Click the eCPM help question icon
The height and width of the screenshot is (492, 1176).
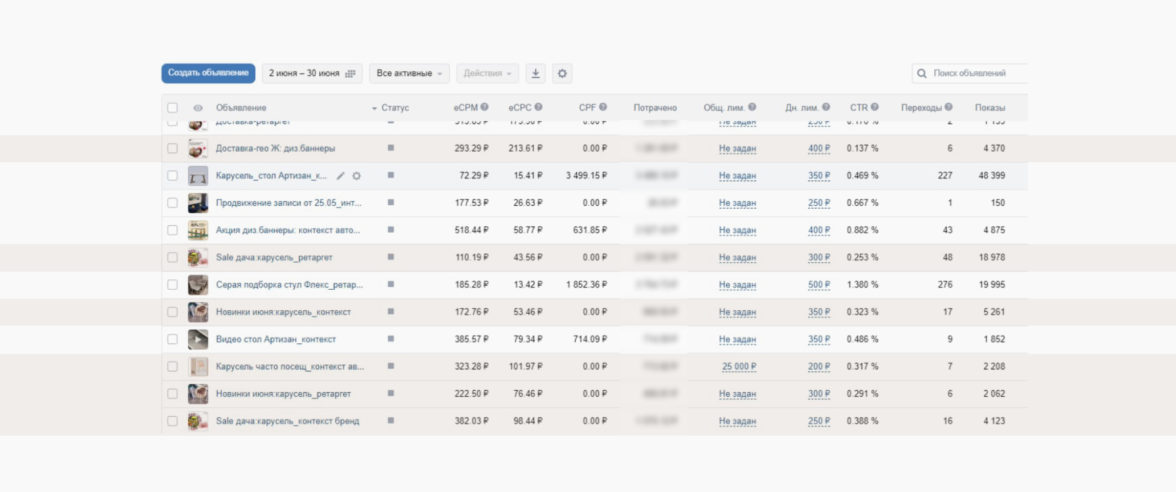pos(484,107)
